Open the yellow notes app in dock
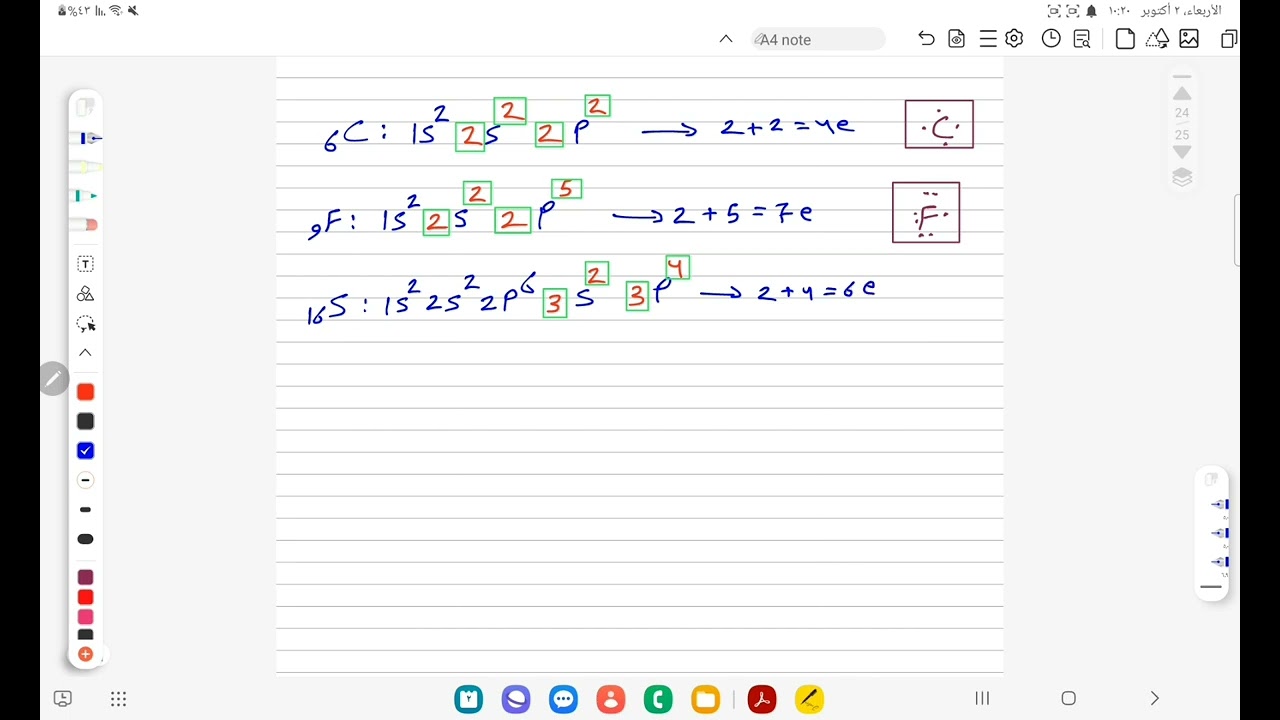The width and height of the screenshot is (1280, 720). click(x=809, y=699)
